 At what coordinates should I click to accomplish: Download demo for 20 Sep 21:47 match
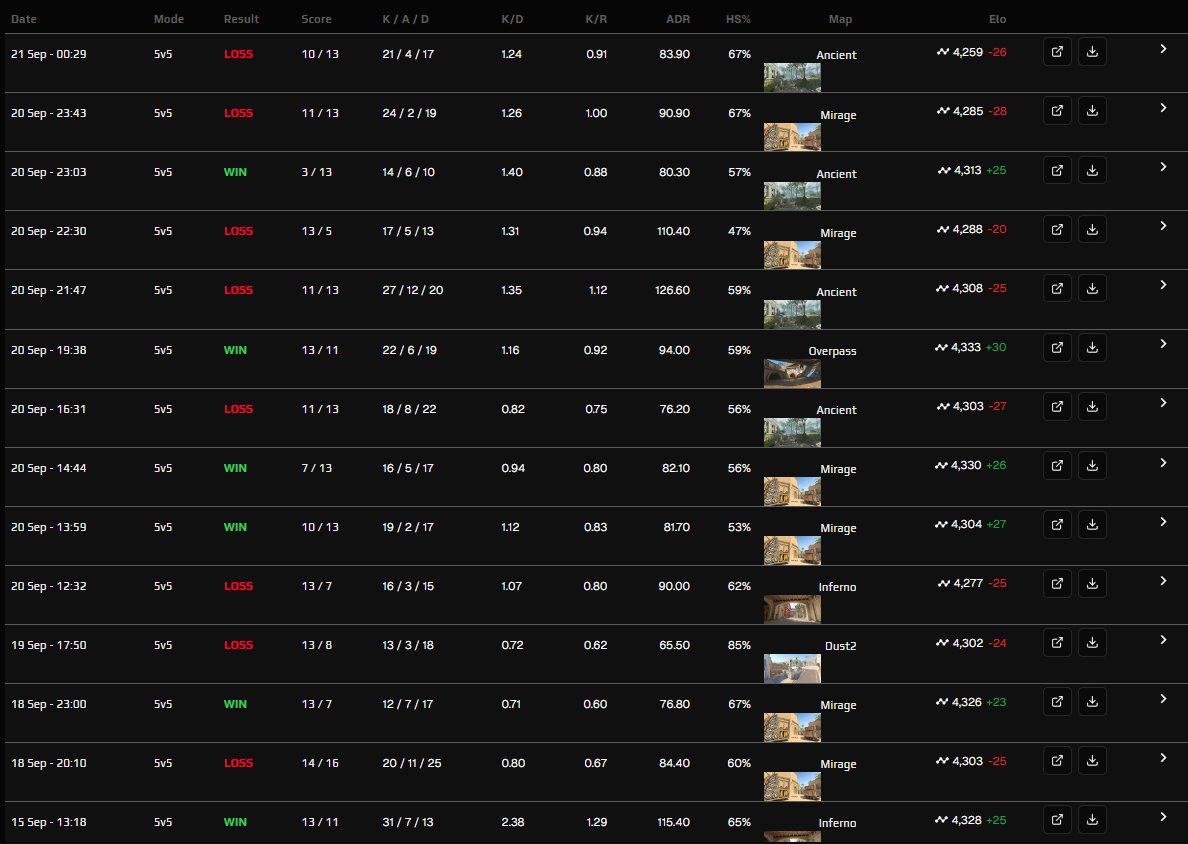(x=1092, y=289)
